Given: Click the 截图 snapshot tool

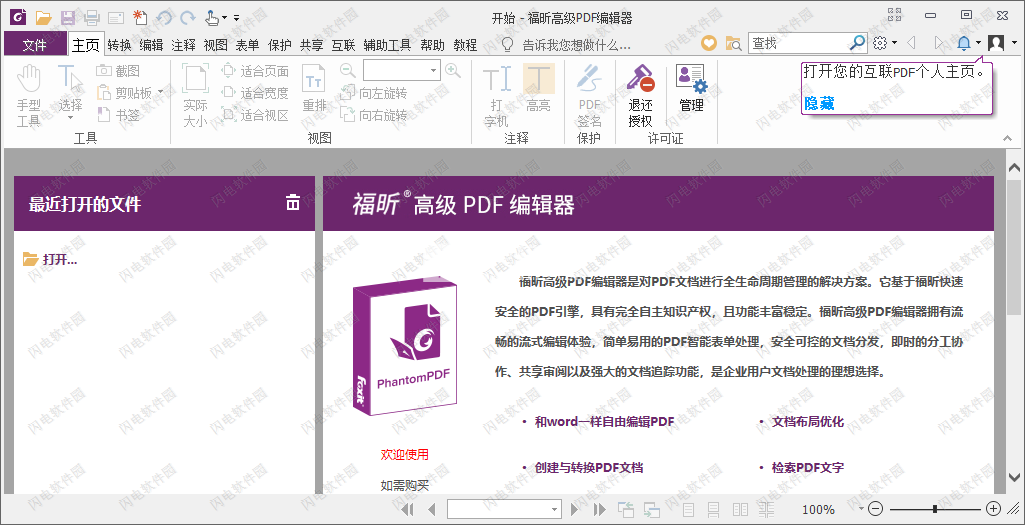Looking at the screenshot, I should [x=118, y=71].
